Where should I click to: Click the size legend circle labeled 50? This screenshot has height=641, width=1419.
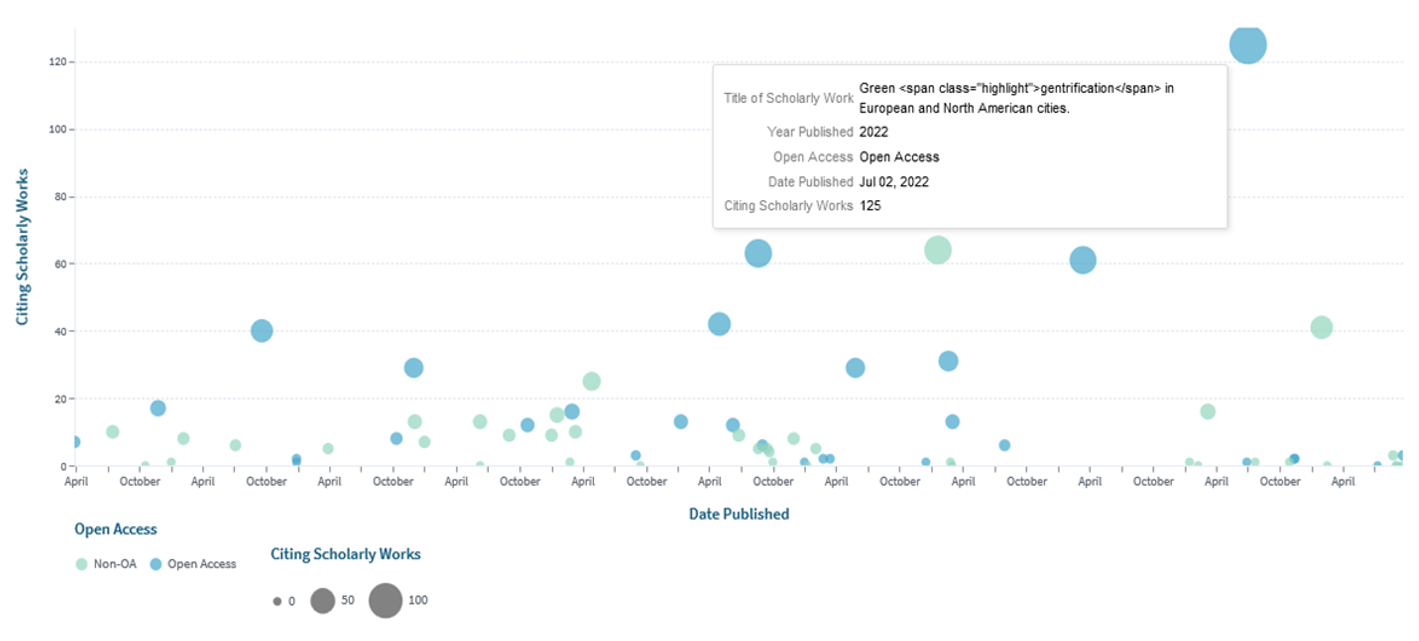322,601
